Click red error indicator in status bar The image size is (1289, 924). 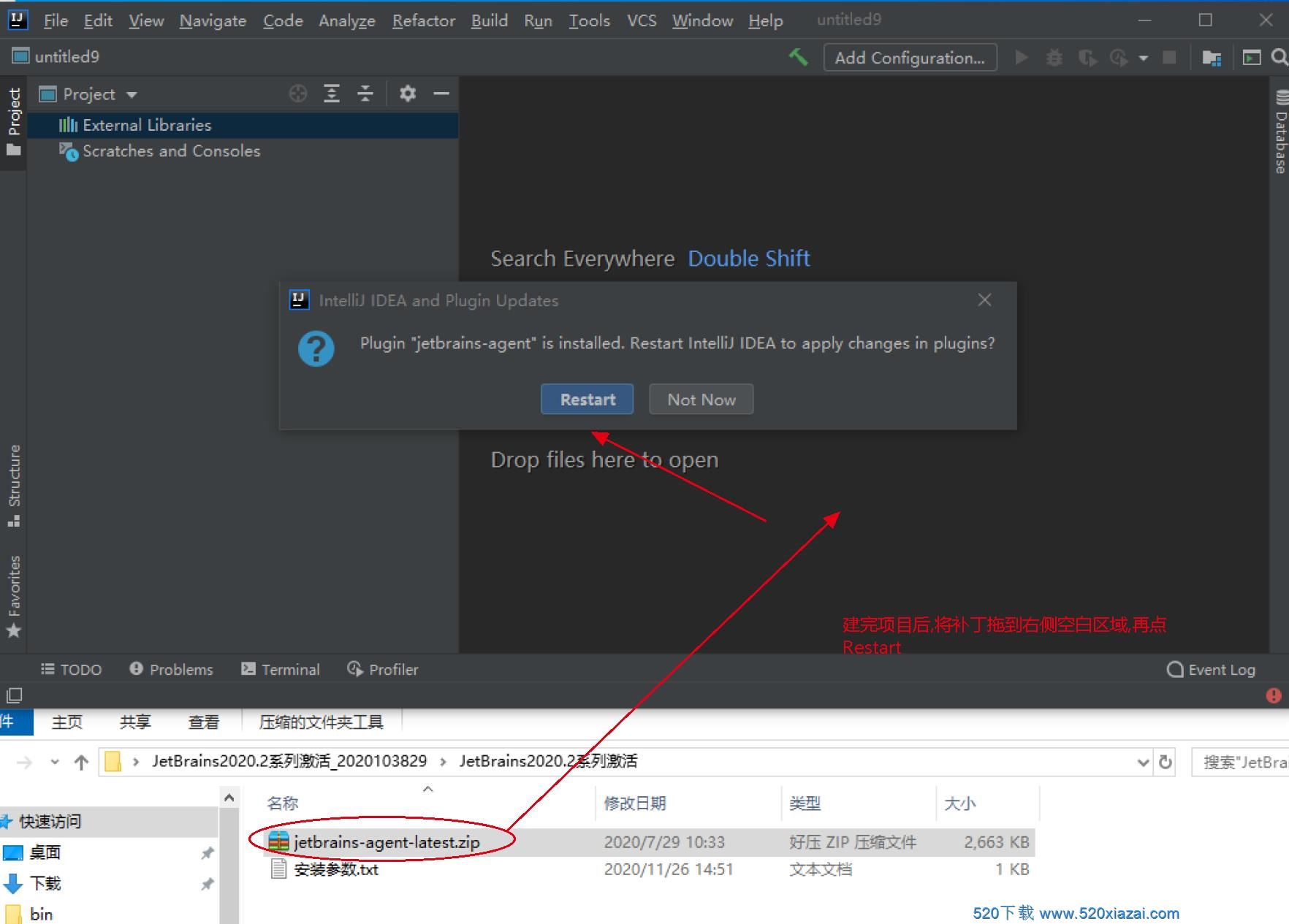(1273, 695)
